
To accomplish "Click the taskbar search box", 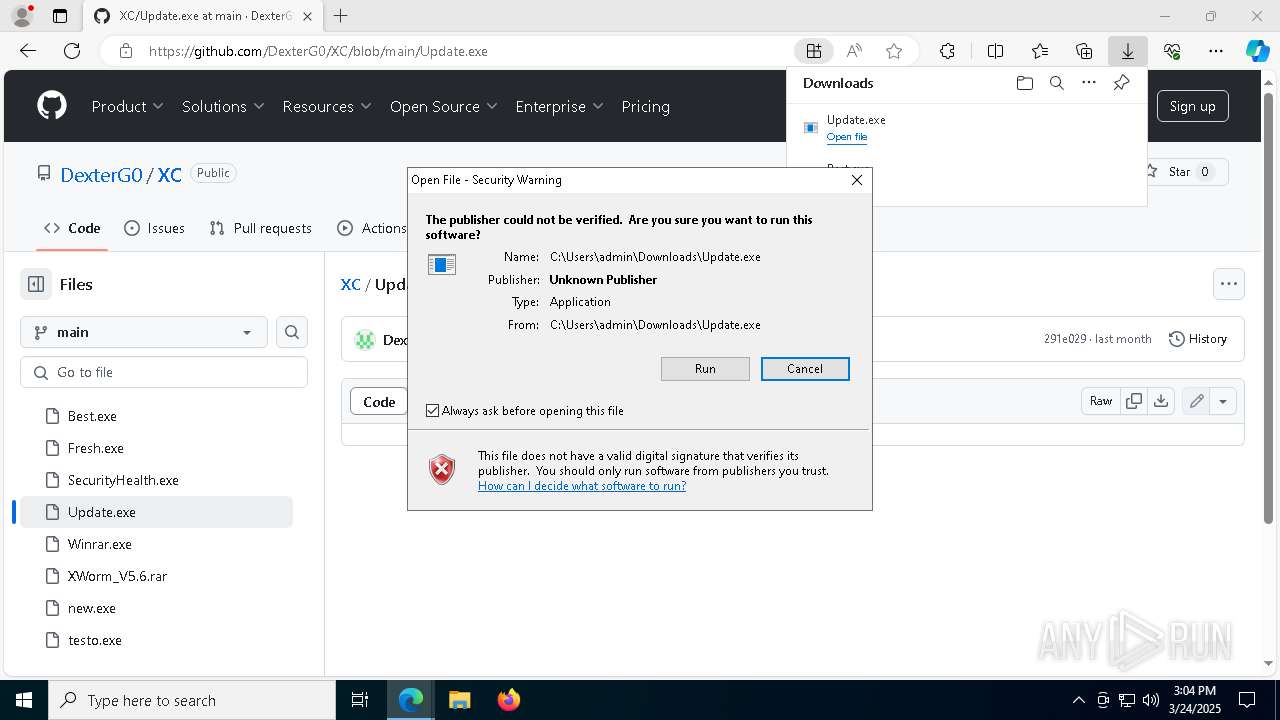I will coord(192,700).
